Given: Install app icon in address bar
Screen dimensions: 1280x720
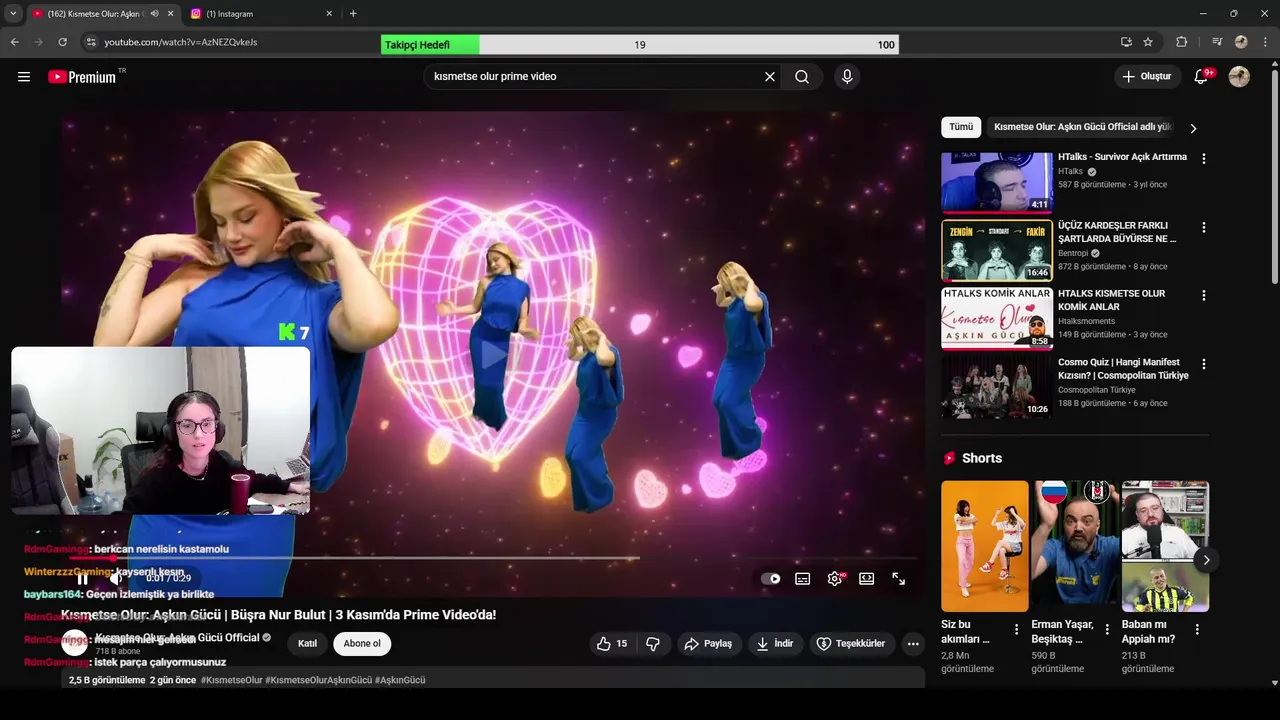Looking at the screenshot, I should coord(1126,42).
